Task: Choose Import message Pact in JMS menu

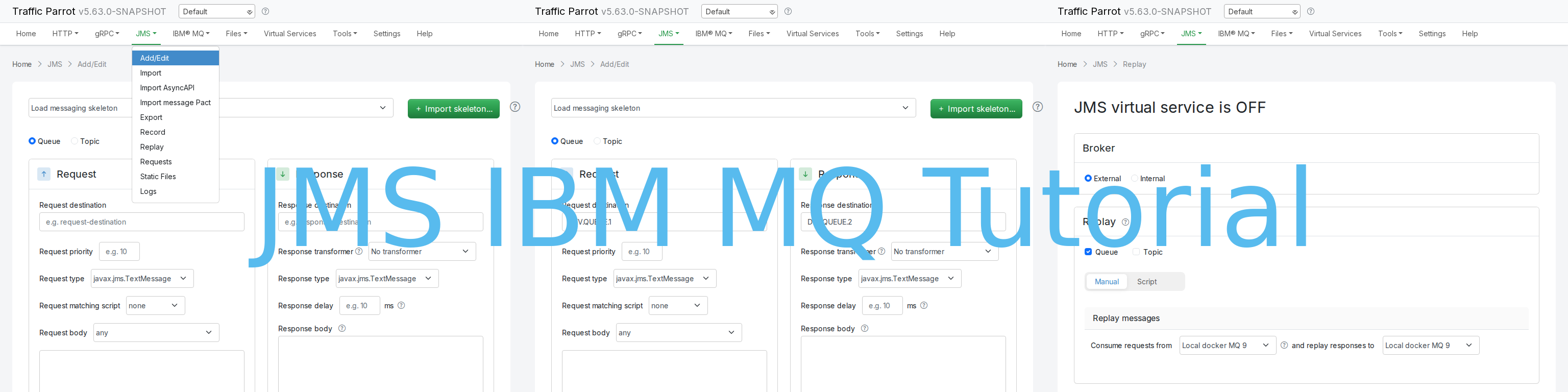Action: (175, 102)
